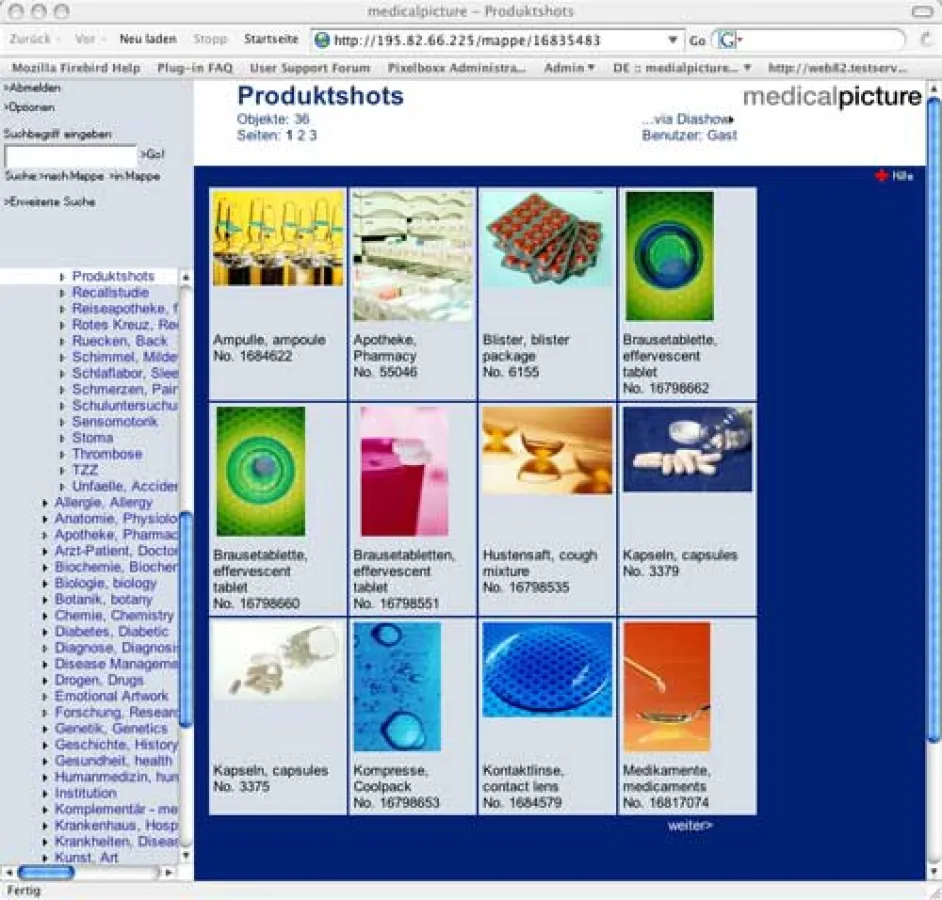Click the Suchbegriff search input field
Screen dimensions: 942x900
click(70, 156)
